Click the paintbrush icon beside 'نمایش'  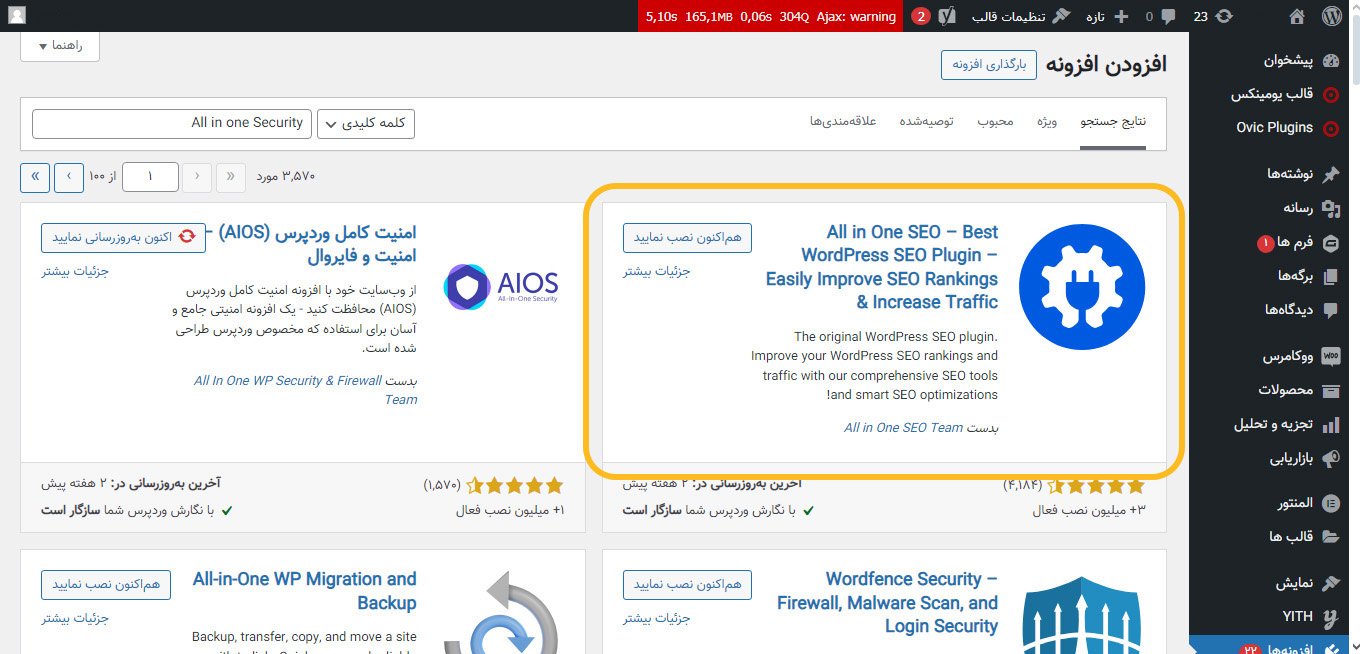[x=1331, y=583]
